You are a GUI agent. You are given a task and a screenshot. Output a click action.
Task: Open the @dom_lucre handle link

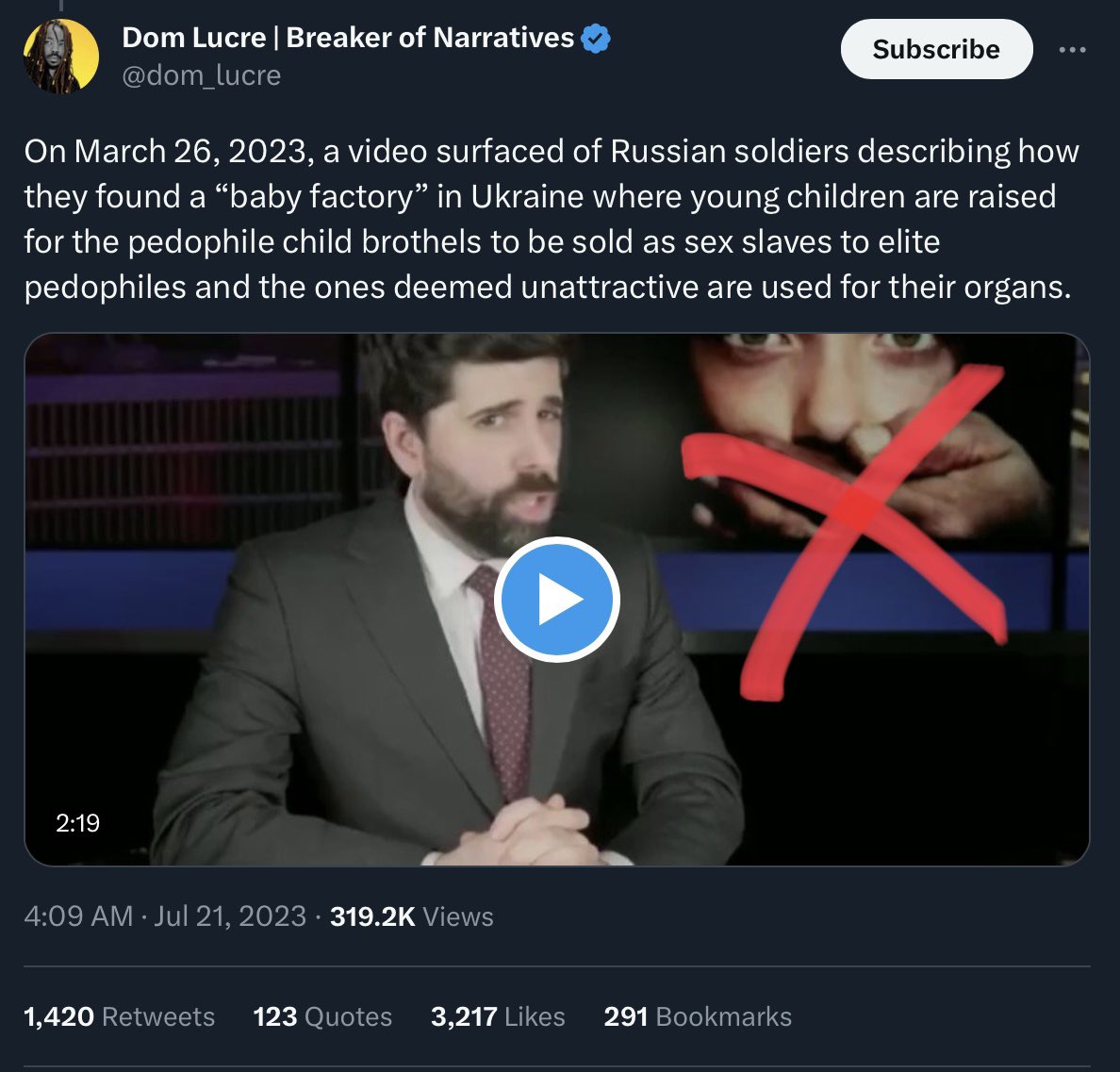click(201, 75)
